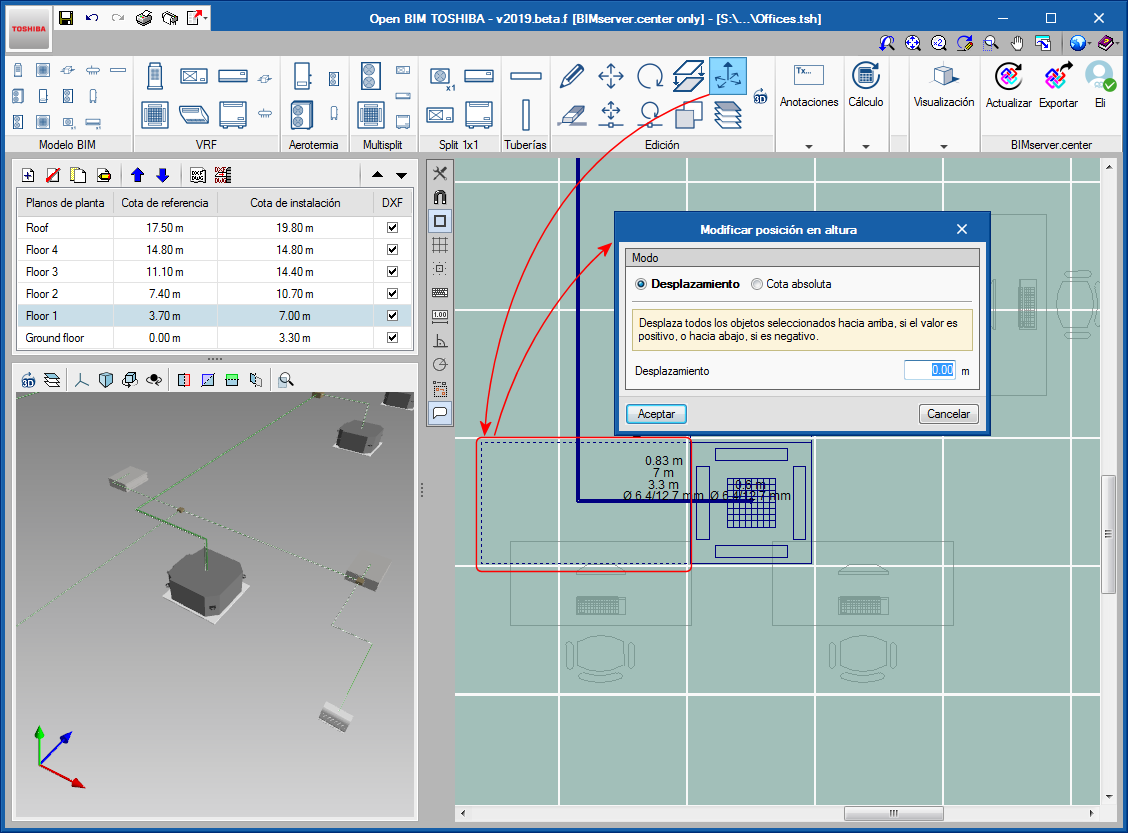Click the Exportar icon
The height and width of the screenshot is (833, 1128).
coord(1058,76)
